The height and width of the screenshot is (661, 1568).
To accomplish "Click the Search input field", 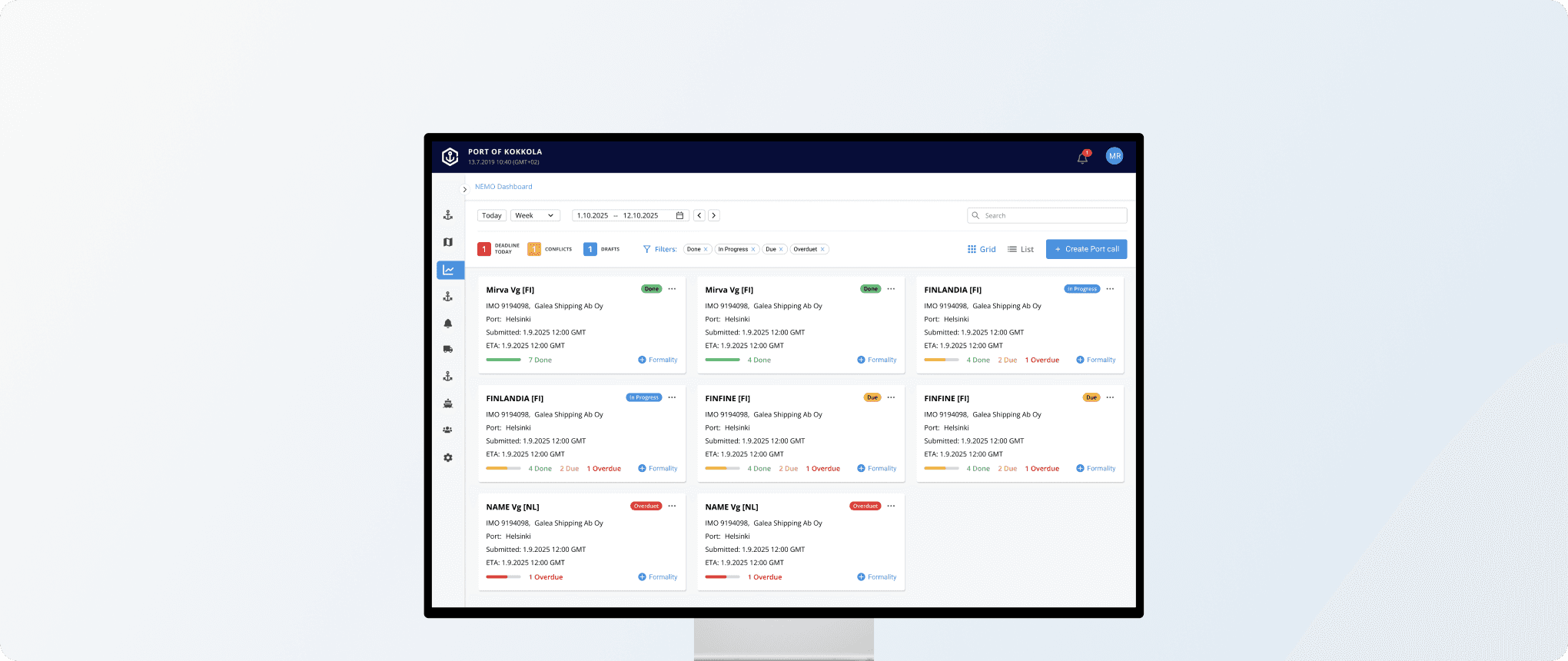I will pyautogui.click(x=1047, y=216).
